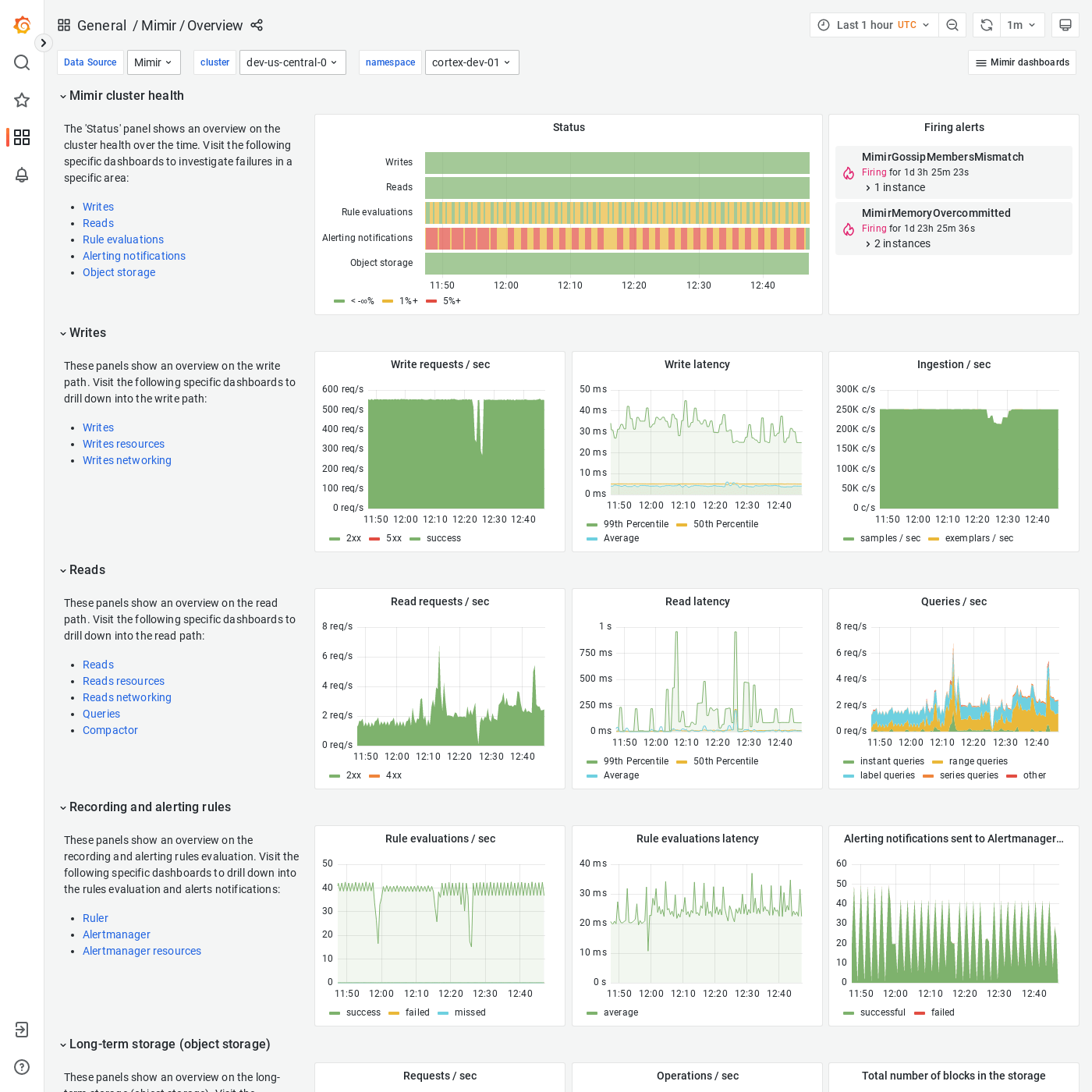The height and width of the screenshot is (1092, 1092).
Task: Zoom out the time range using magnifier icon
Action: 952,24
